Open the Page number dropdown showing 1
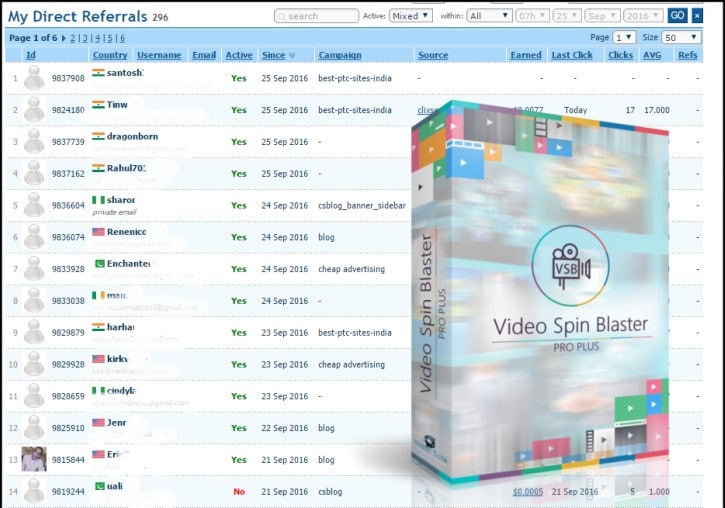This screenshot has height=508, width=725. 624,37
